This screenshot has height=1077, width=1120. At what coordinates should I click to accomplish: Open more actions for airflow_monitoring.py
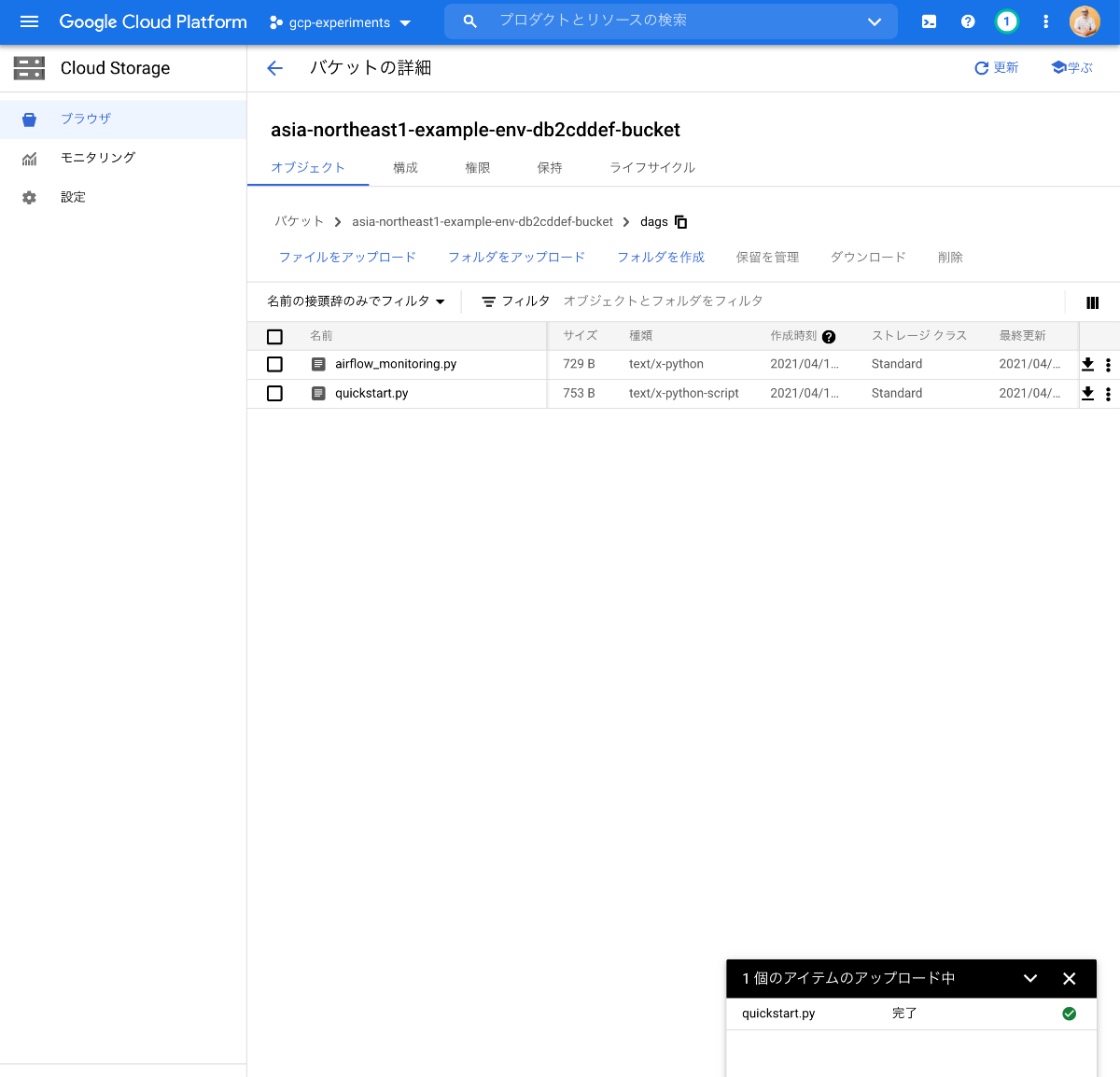(x=1108, y=365)
